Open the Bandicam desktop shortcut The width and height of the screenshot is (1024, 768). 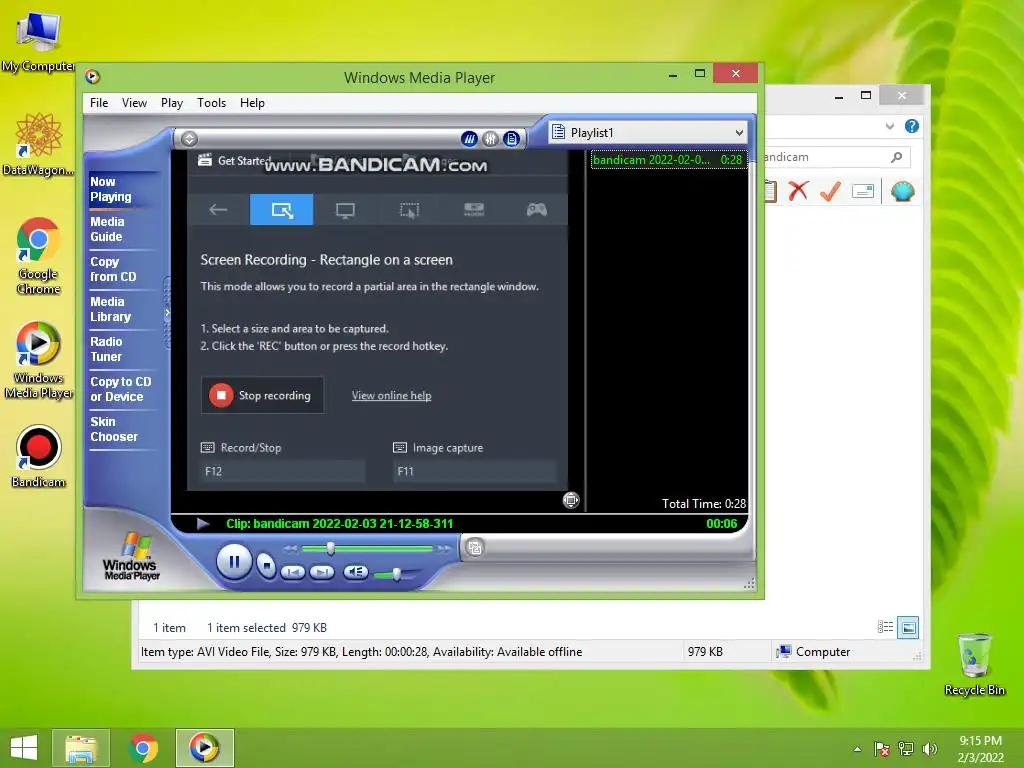click(38, 457)
